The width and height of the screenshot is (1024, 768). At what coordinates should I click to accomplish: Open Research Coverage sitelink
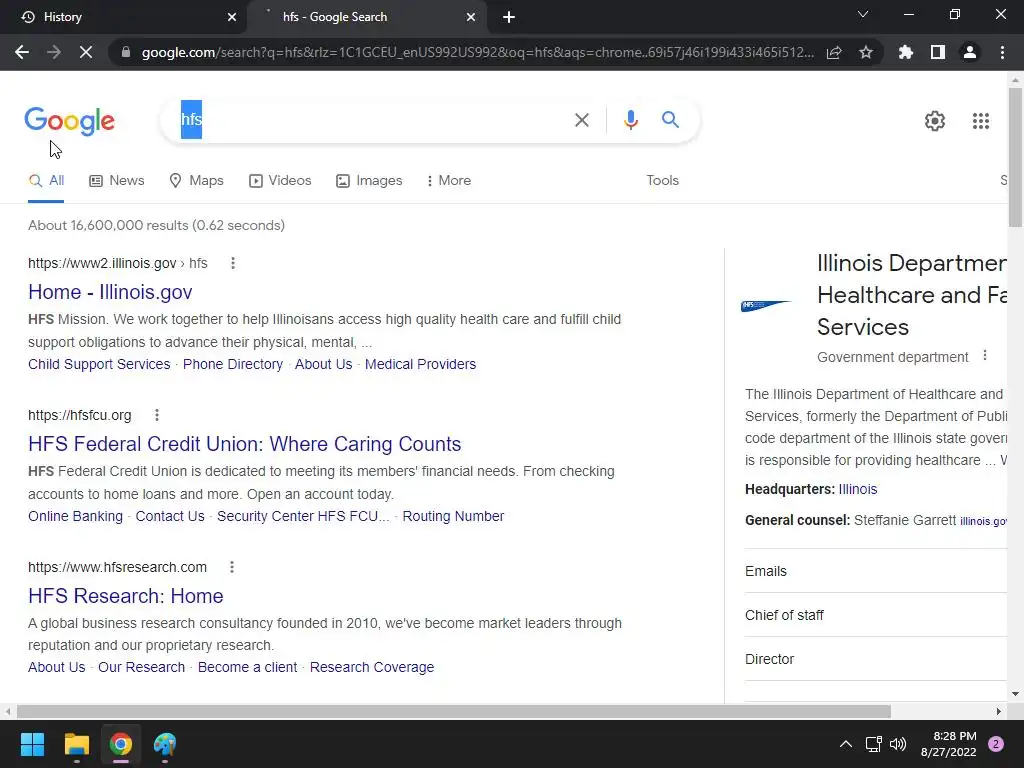(x=372, y=667)
